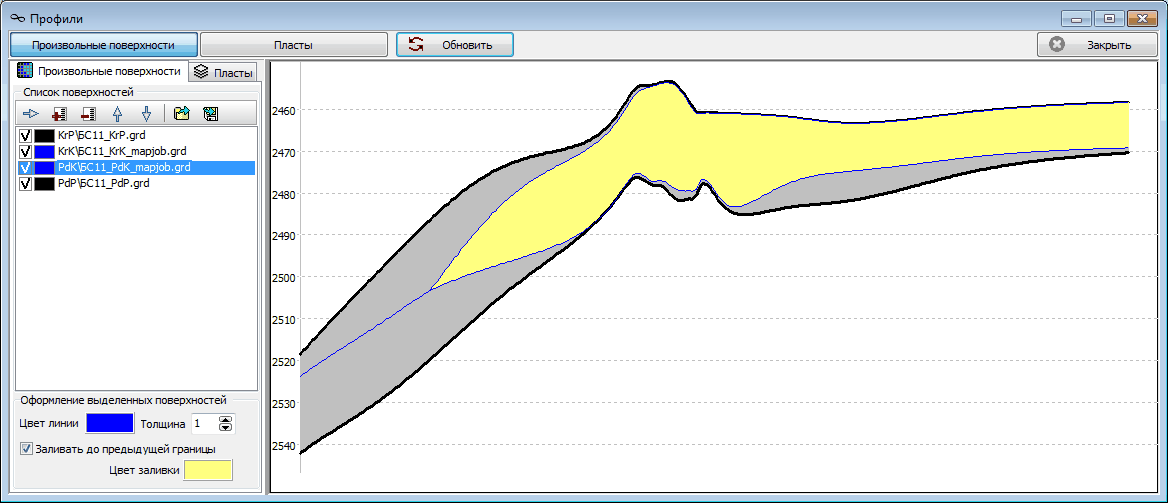Click the layers stack icon on Пласты tab
Image resolution: width=1168 pixels, height=503 pixels.
click(x=200, y=72)
